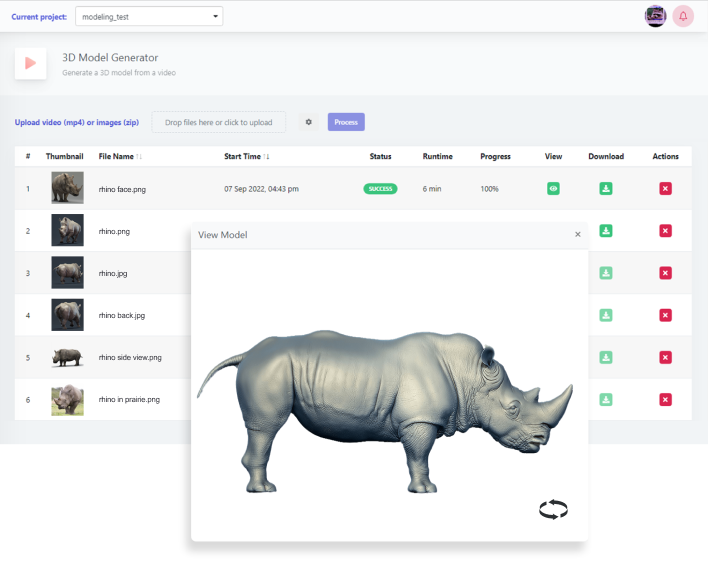Delete the rhino.jpg row
This screenshot has width=708, height=579.
[x=666, y=273]
